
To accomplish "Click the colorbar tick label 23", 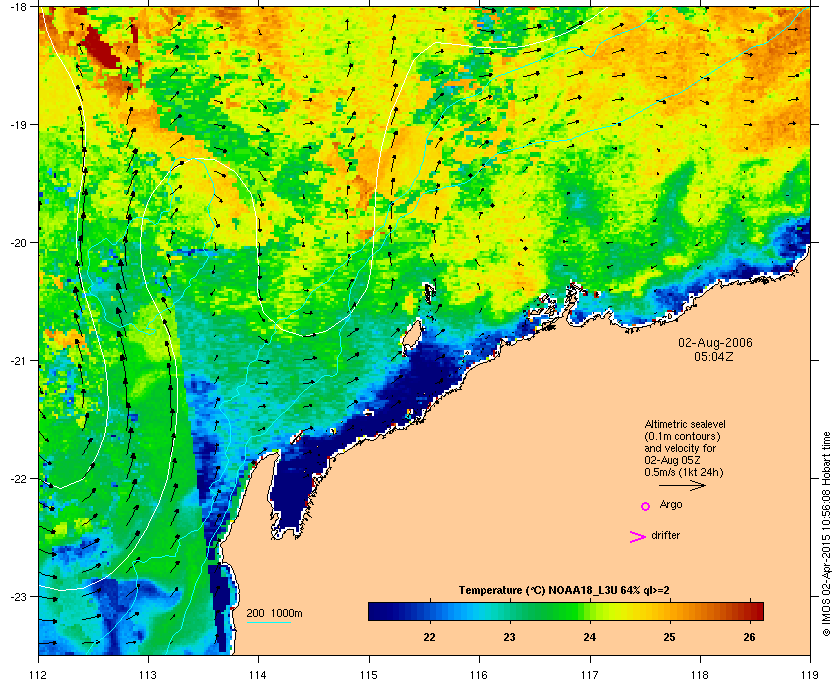I will [509, 637].
